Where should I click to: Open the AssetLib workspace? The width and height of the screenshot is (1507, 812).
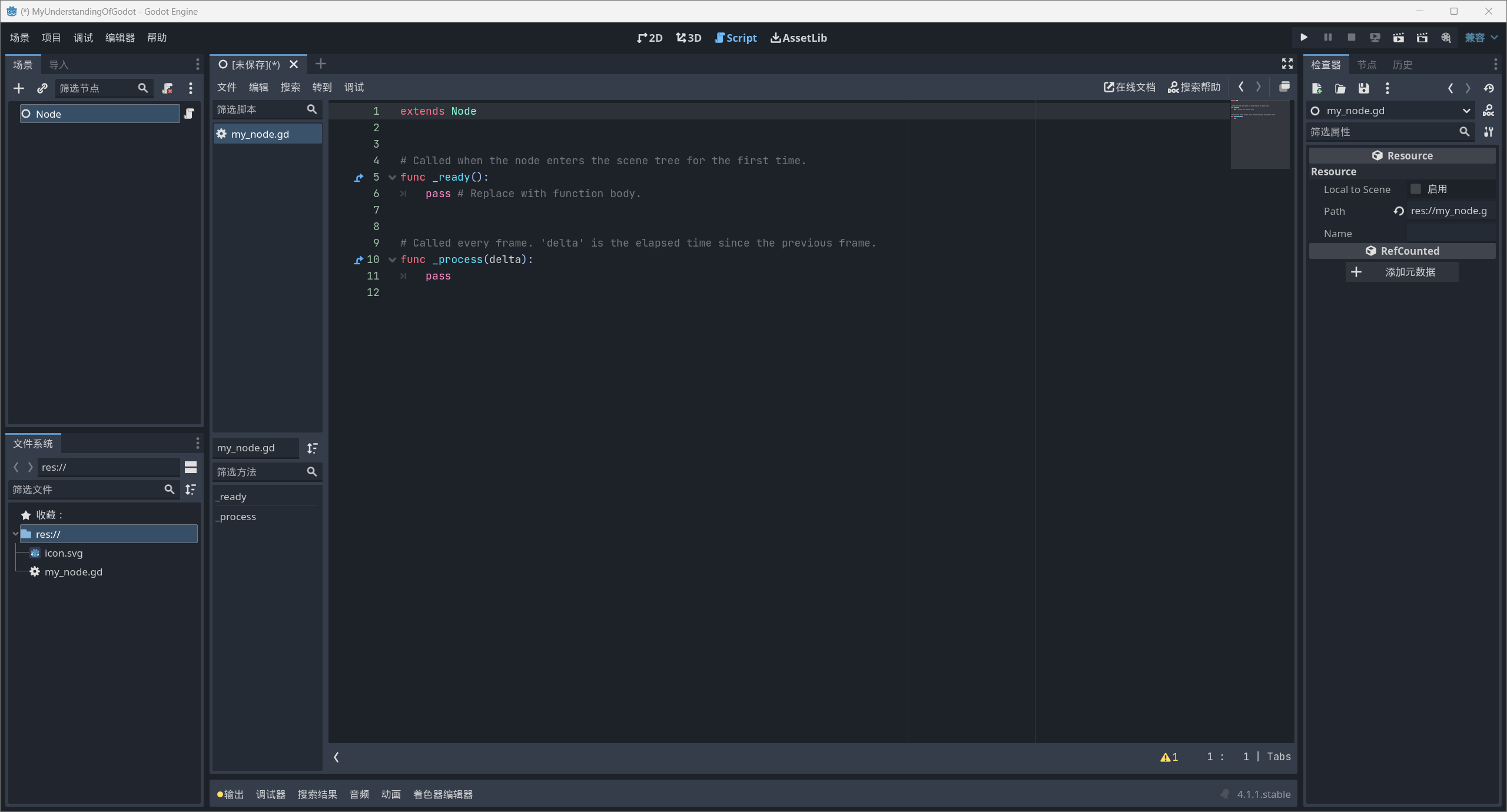[799, 38]
